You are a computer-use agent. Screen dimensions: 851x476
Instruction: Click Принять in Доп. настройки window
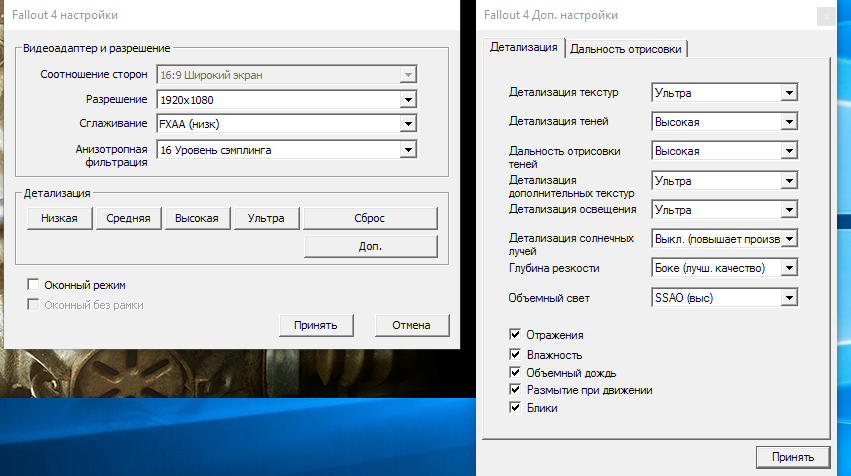pyautogui.click(x=793, y=457)
